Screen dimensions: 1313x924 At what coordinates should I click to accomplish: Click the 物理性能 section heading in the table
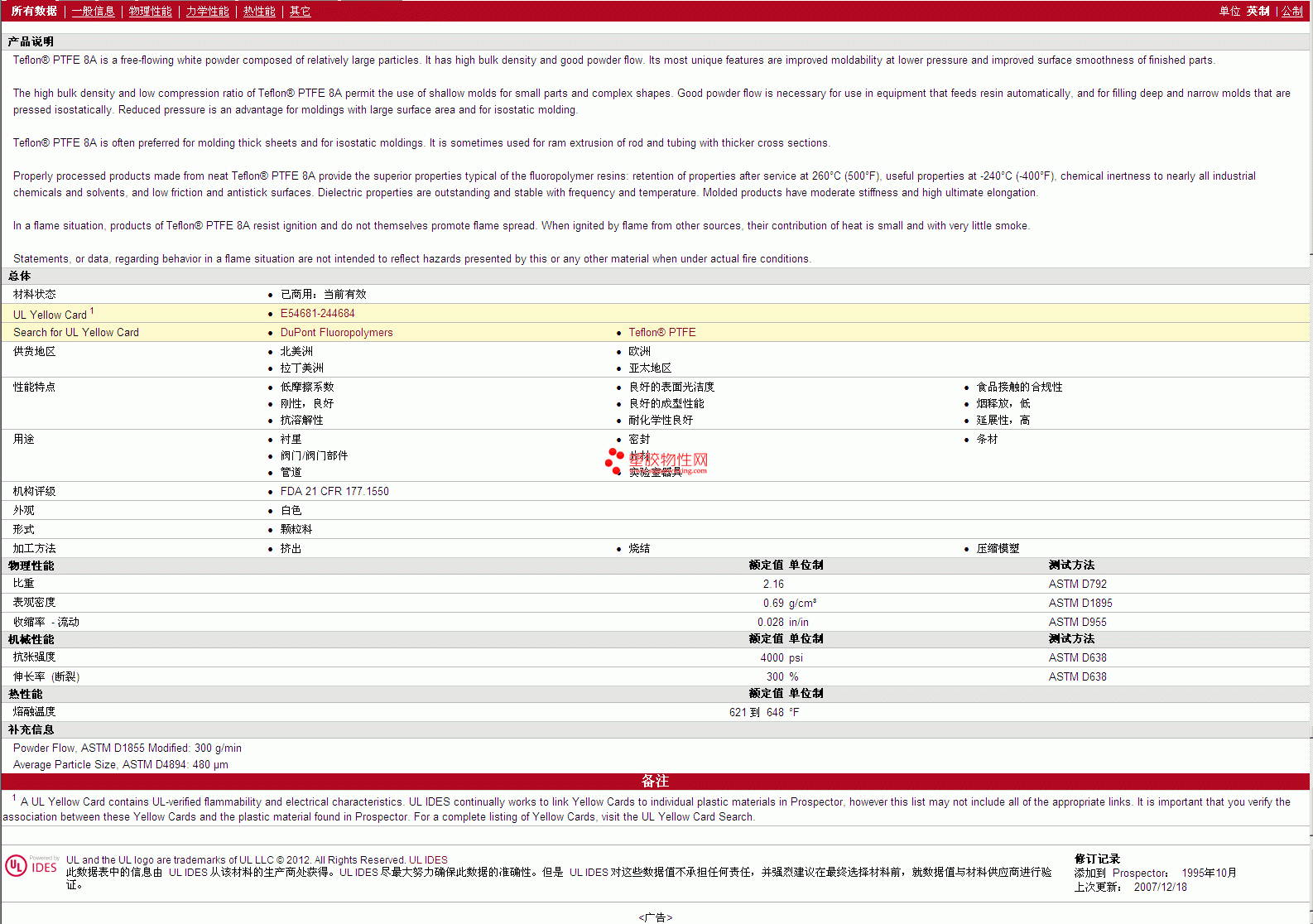(x=31, y=566)
